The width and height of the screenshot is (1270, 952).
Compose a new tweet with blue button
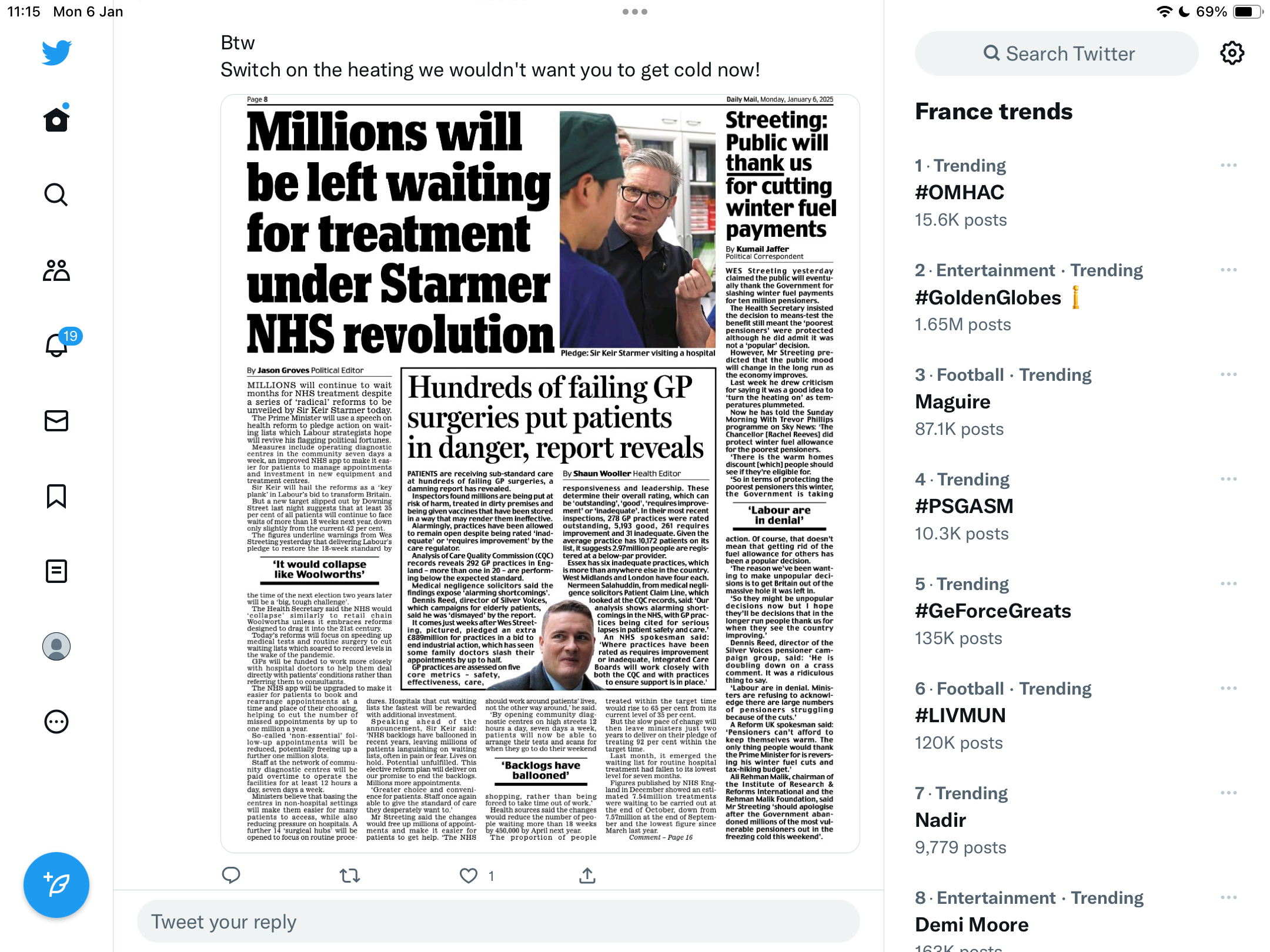tap(56, 885)
